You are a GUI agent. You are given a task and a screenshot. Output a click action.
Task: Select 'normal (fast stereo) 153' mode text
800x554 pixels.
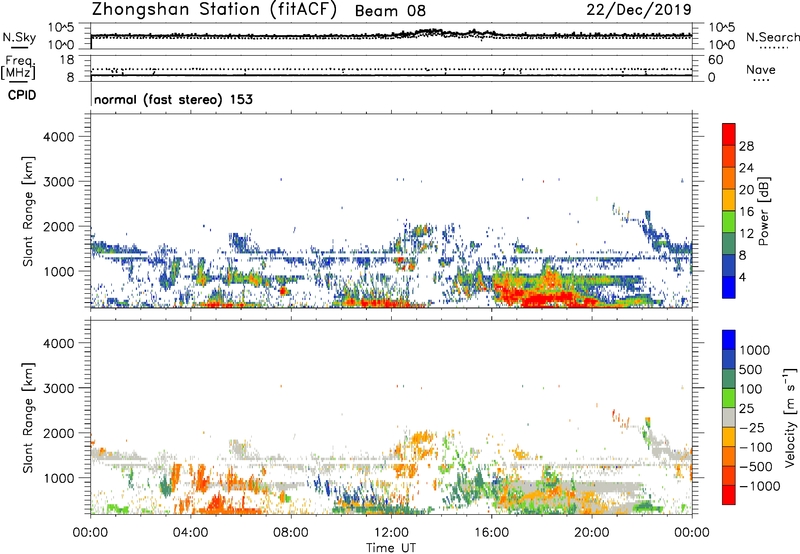[173, 99]
